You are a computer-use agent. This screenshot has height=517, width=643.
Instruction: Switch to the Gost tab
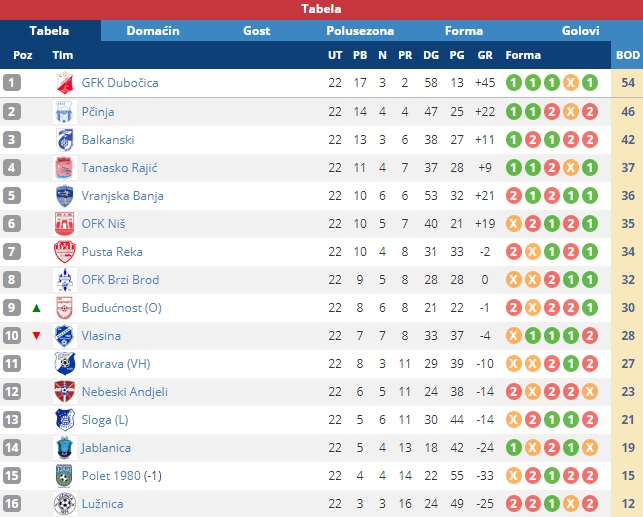256,31
